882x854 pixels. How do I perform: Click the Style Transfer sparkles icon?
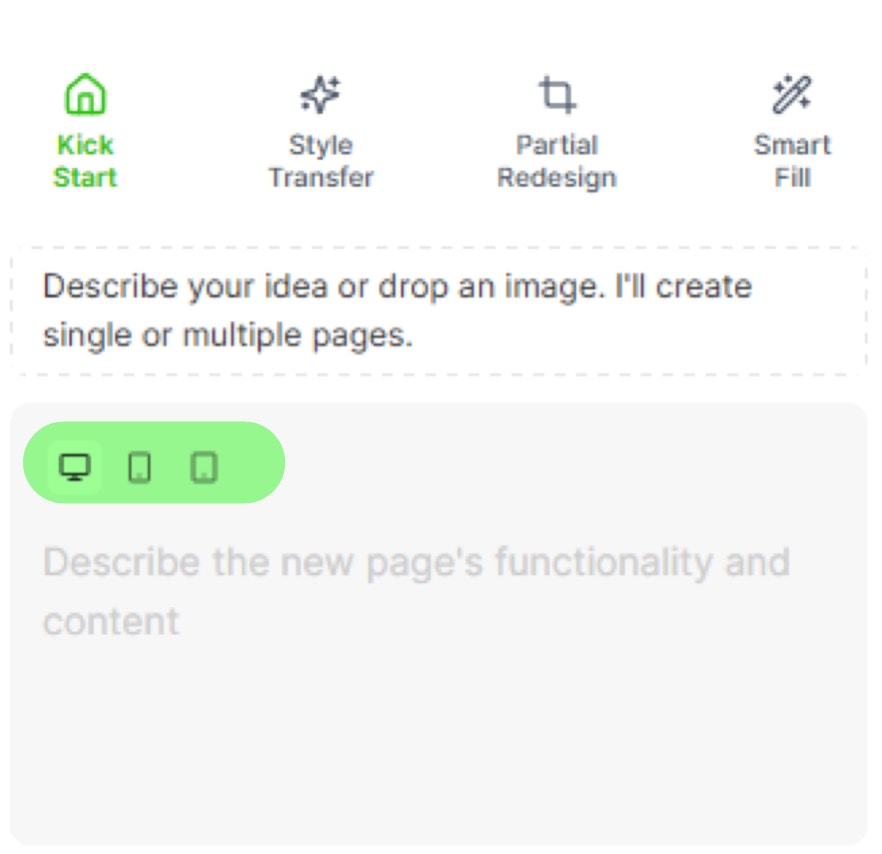[320, 93]
